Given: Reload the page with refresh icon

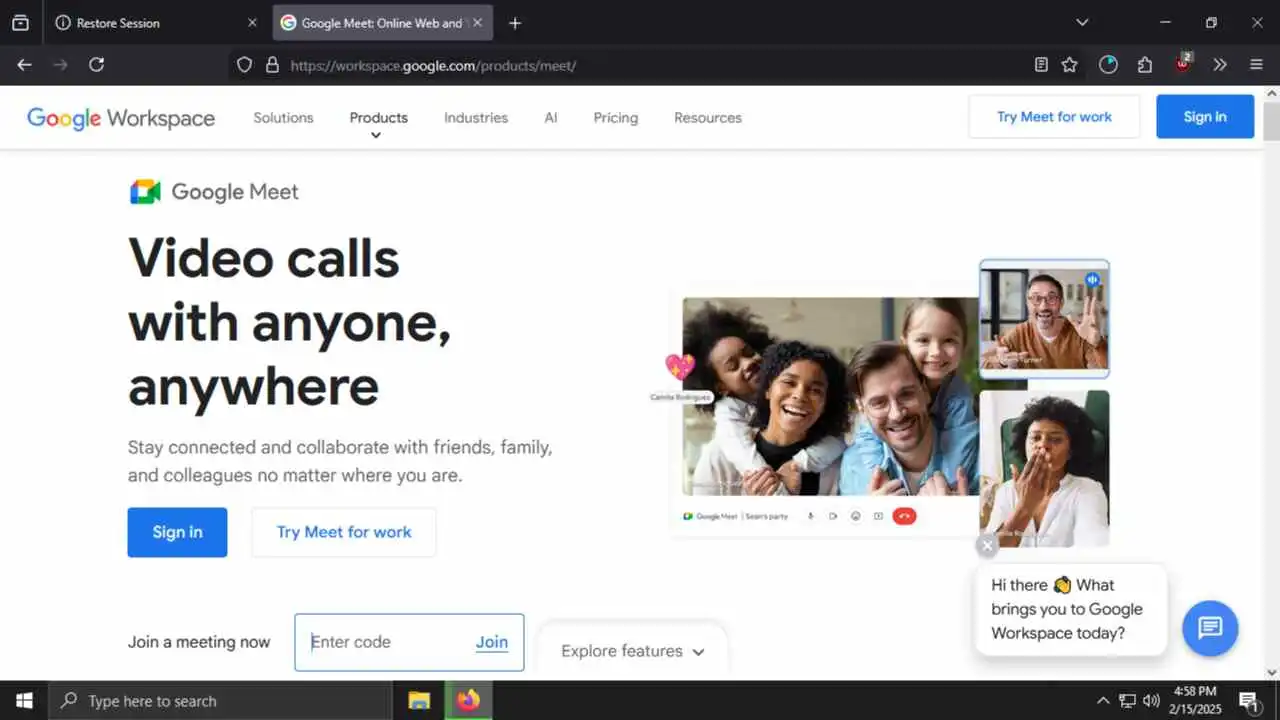Looking at the screenshot, I should point(96,65).
